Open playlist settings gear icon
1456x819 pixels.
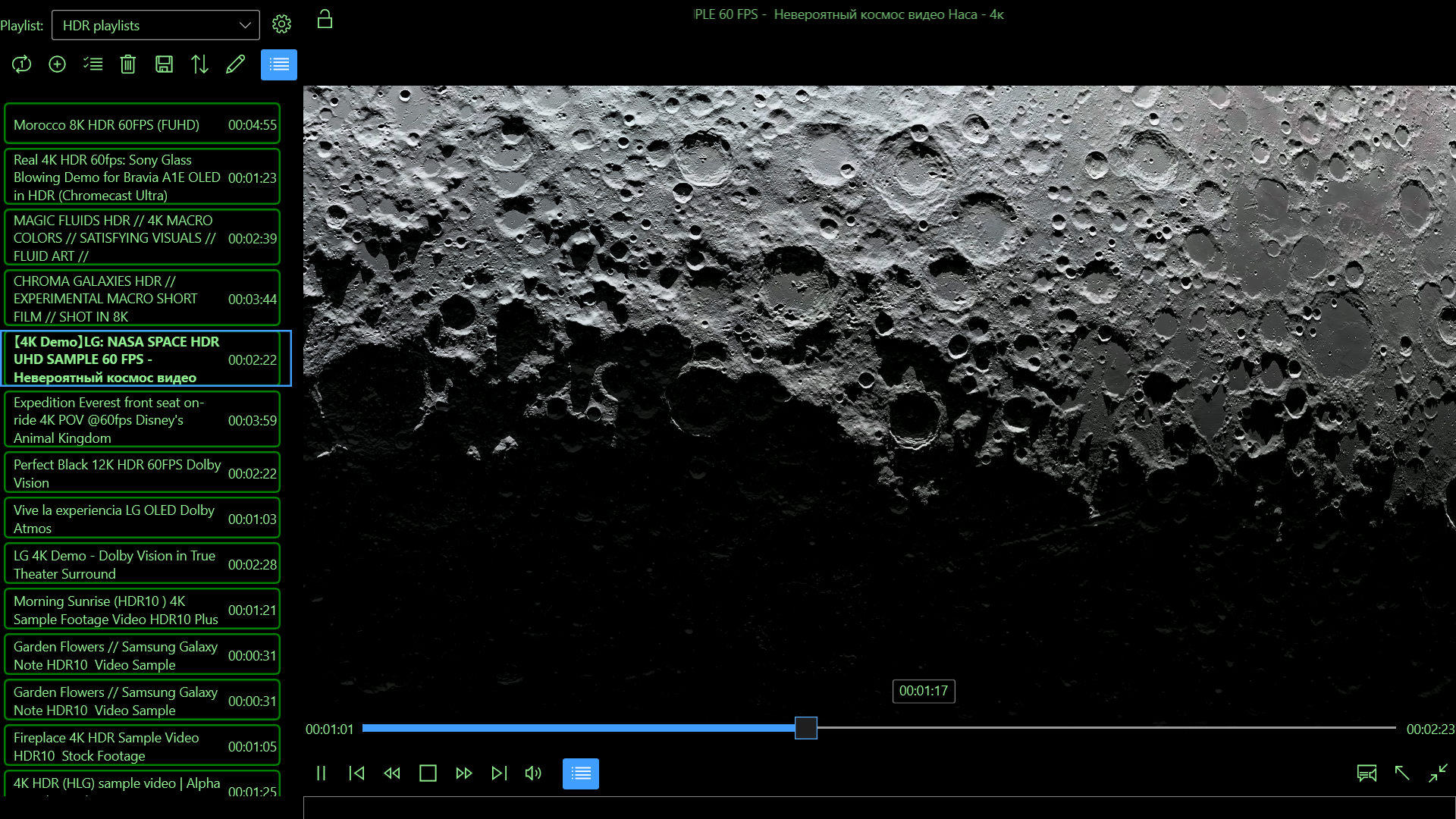(281, 24)
